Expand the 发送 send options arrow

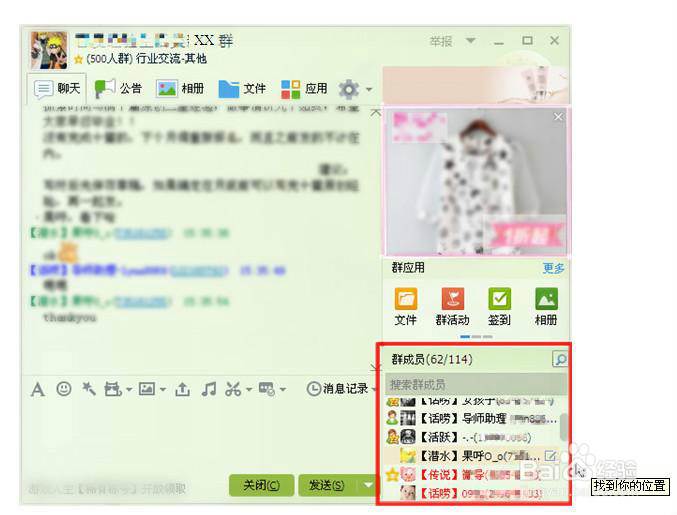(368, 485)
